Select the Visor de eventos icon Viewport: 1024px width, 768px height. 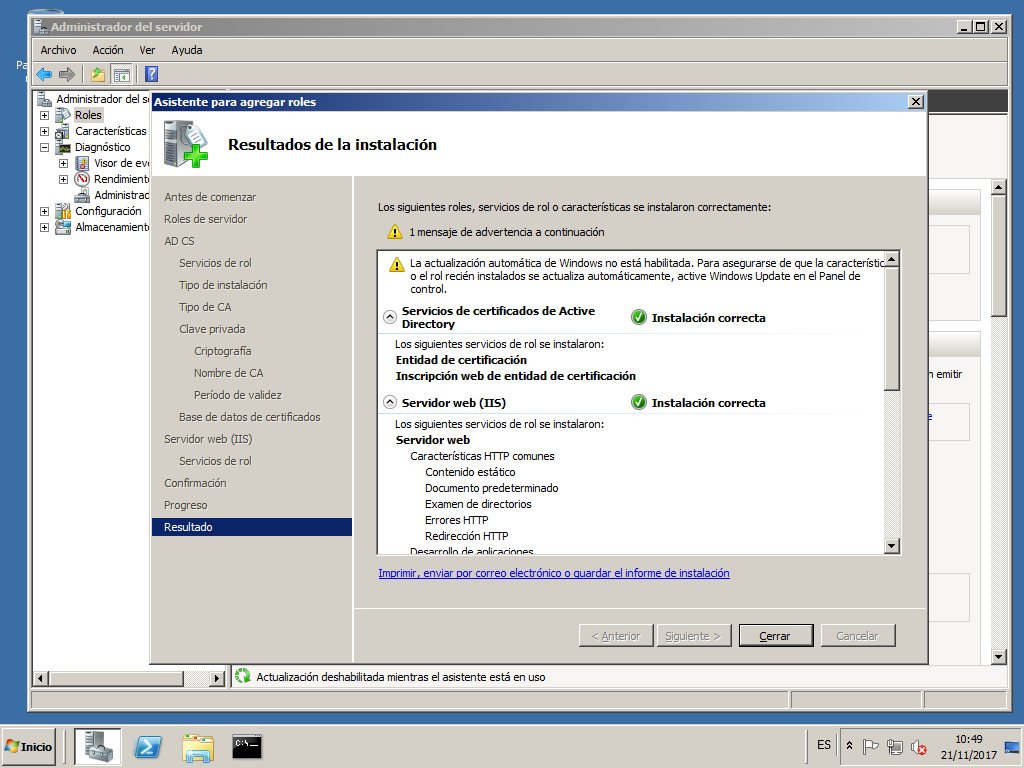tap(82, 163)
